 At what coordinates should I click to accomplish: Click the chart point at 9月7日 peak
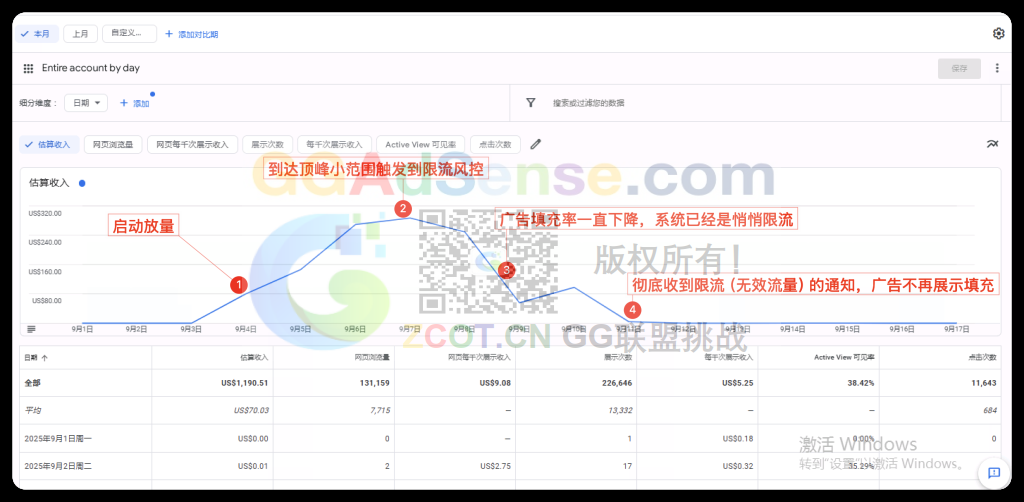click(409, 217)
